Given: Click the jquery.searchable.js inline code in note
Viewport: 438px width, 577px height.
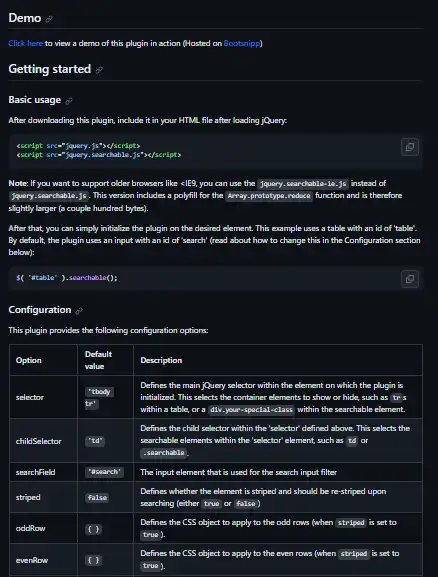Looking at the screenshot, I should (x=49, y=196).
